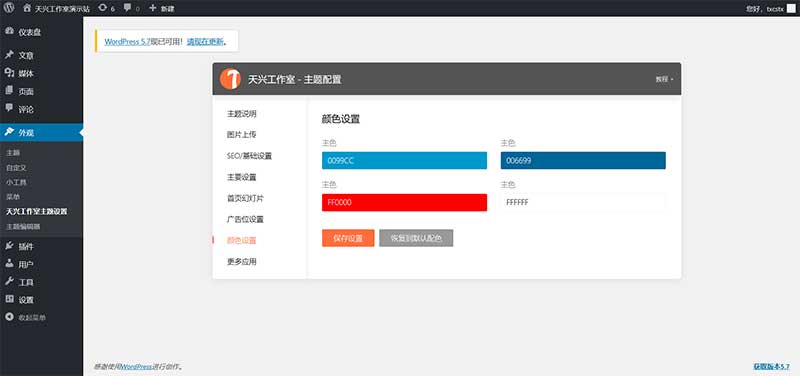Screen dimensions: 800x376
Task: Open the WordPress 5.7 notice link
Action: pos(127,42)
